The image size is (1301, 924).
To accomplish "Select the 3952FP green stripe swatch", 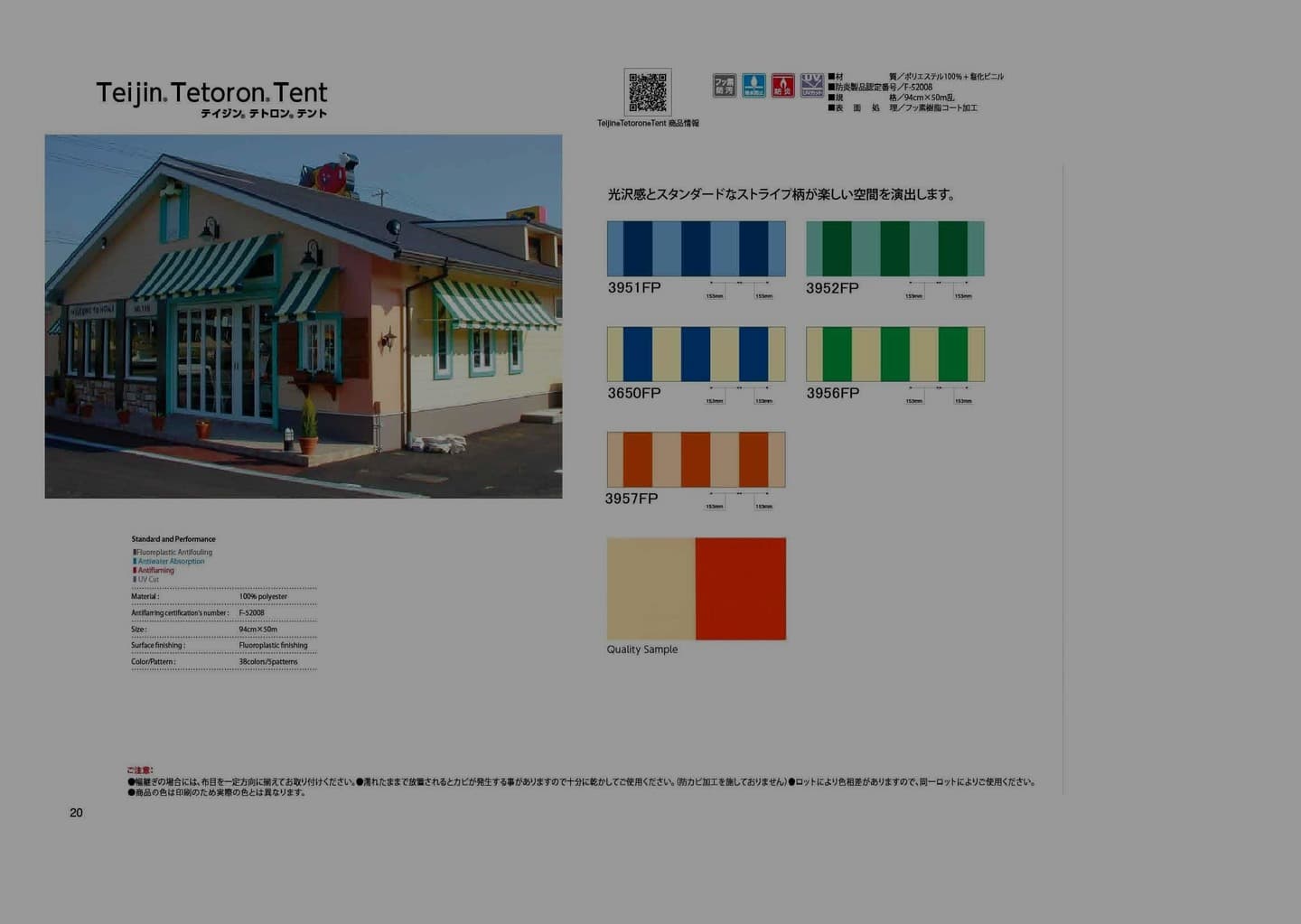I will (895, 248).
